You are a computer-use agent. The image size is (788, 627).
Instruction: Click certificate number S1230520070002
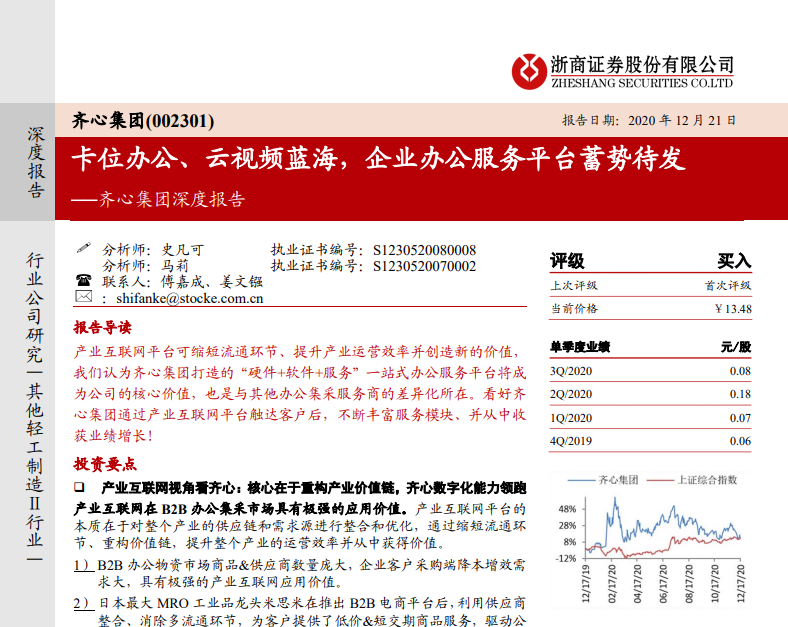click(424, 266)
